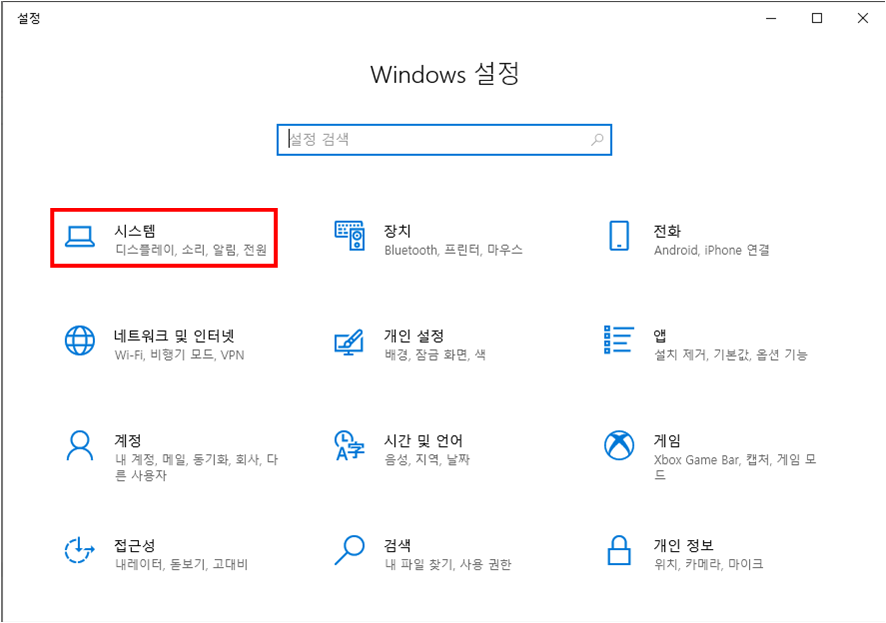
Task: Open the 게임 Xbox icon
Action: point(619,445)
